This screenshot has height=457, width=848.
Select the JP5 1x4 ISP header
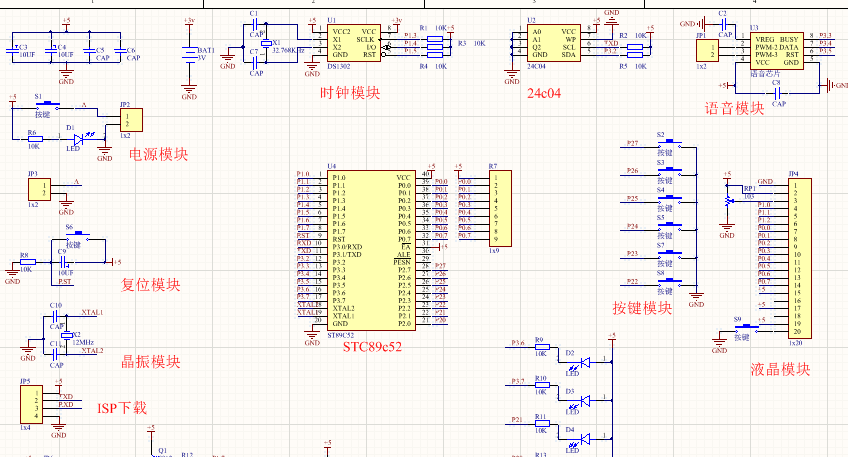tap(31, 404)
